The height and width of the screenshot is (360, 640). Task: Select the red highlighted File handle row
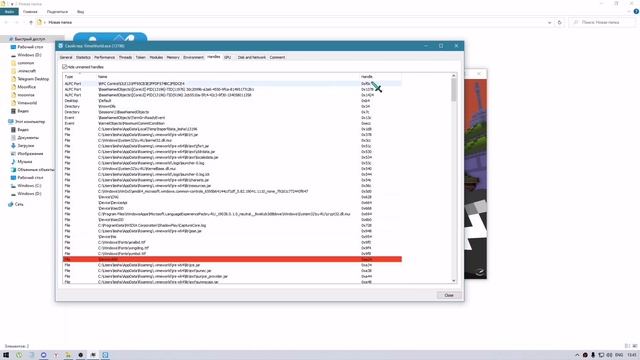(232, 259)
